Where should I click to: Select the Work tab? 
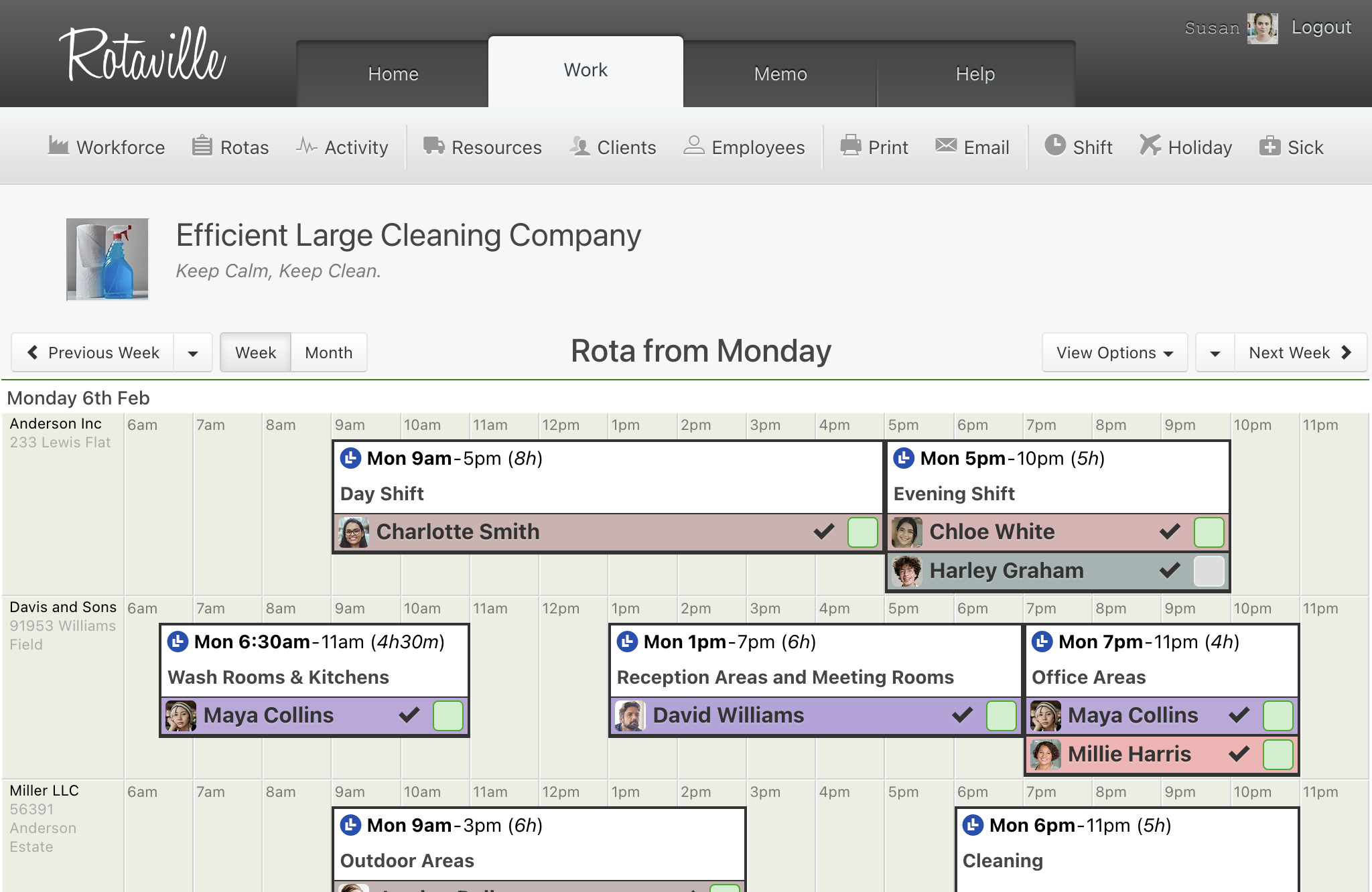[x=586, y=71]
